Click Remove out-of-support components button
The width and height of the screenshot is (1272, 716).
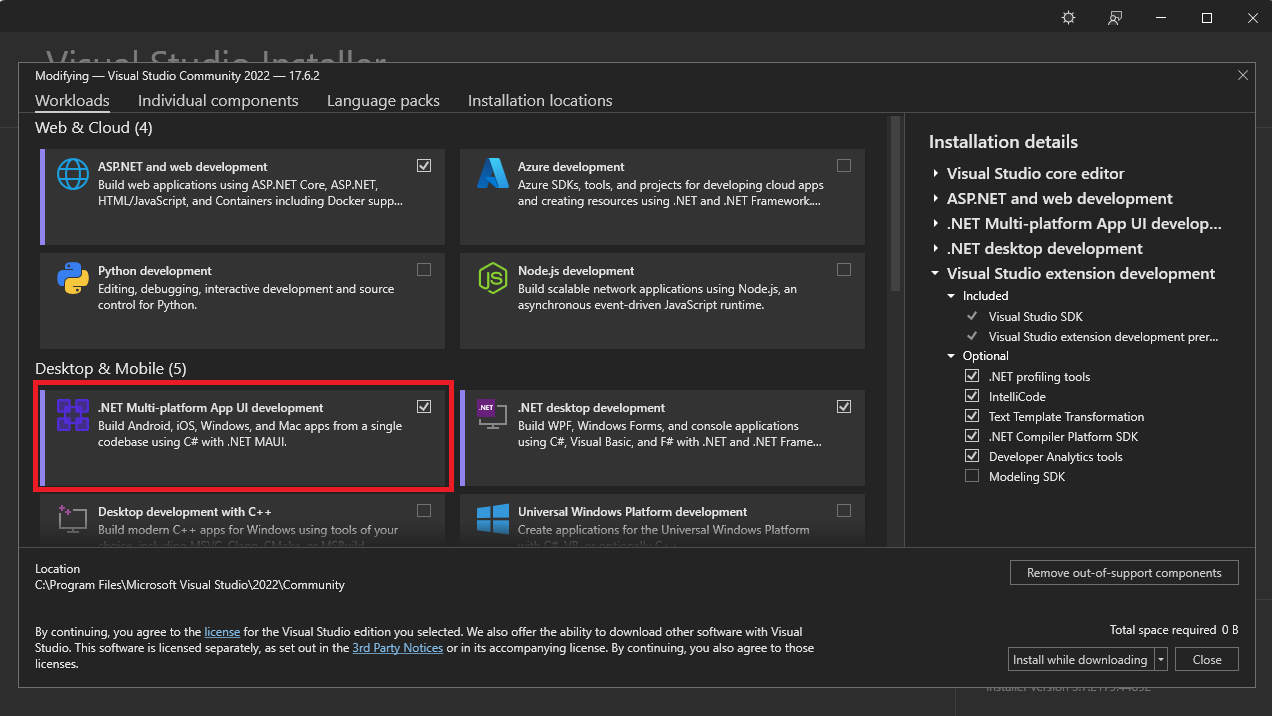1124,573
